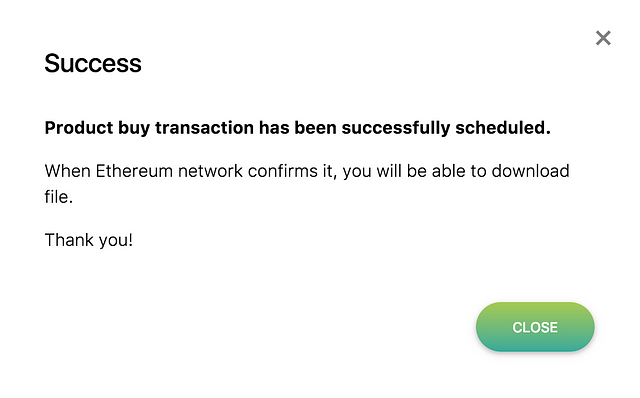This screenshot has height=398, width=640.
Task: Click the word file. on second line
Action: click(59, 197)
